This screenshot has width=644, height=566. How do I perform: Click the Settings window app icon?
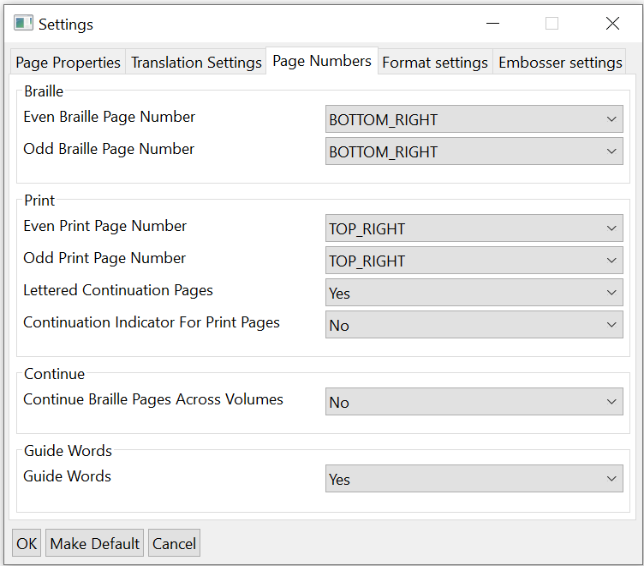point(23,23)
